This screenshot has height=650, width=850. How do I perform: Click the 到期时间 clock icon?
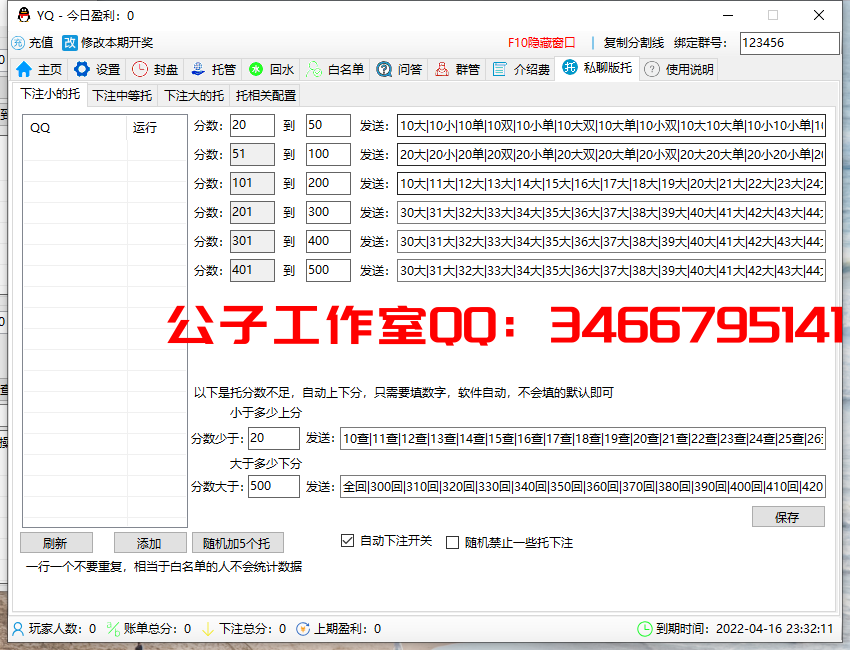pyautogui.click(x=645, y=629)
